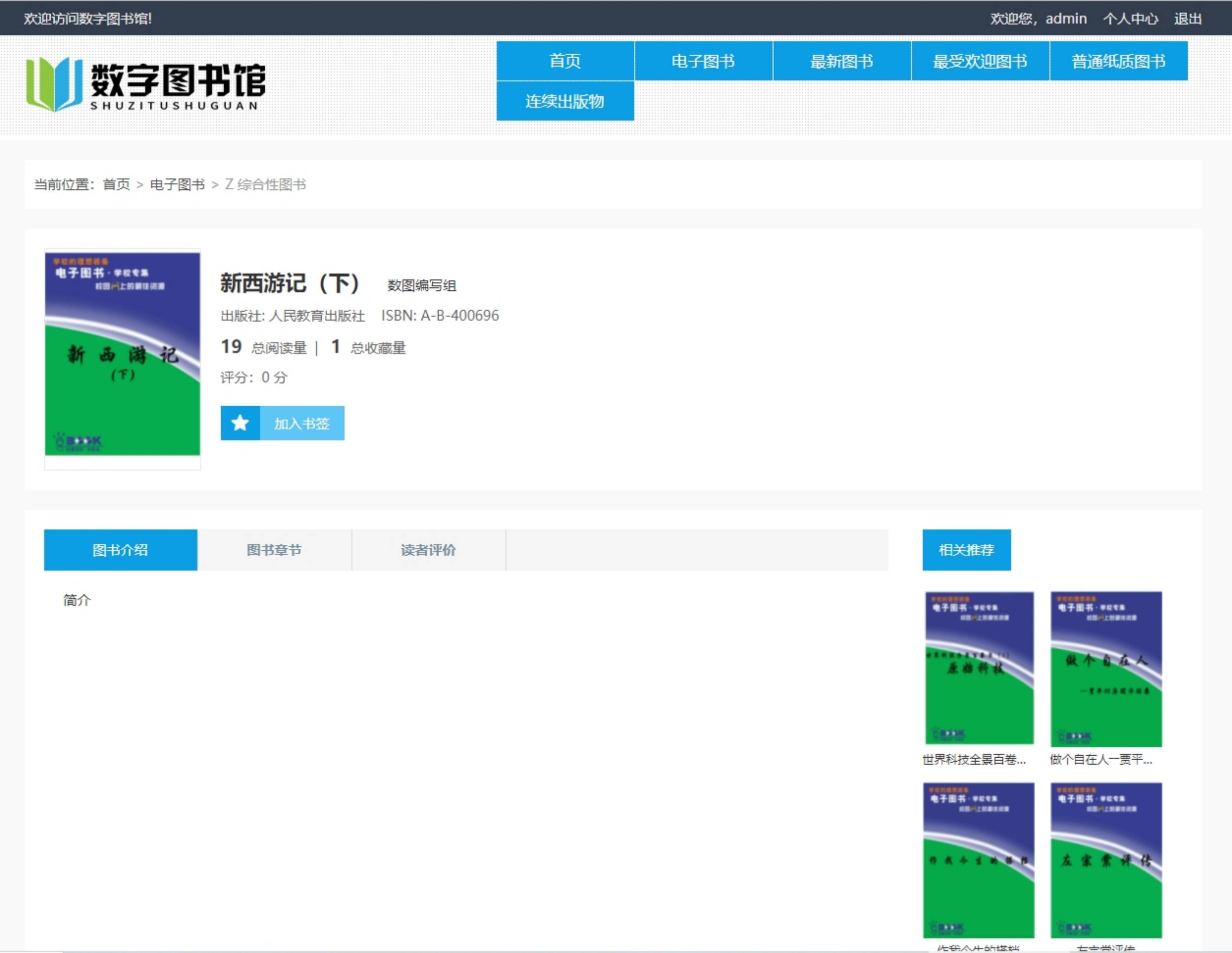The image size is (1232, 953).
Task: Go to 首页 in navigation bar
Action: [x=565, y=61]
